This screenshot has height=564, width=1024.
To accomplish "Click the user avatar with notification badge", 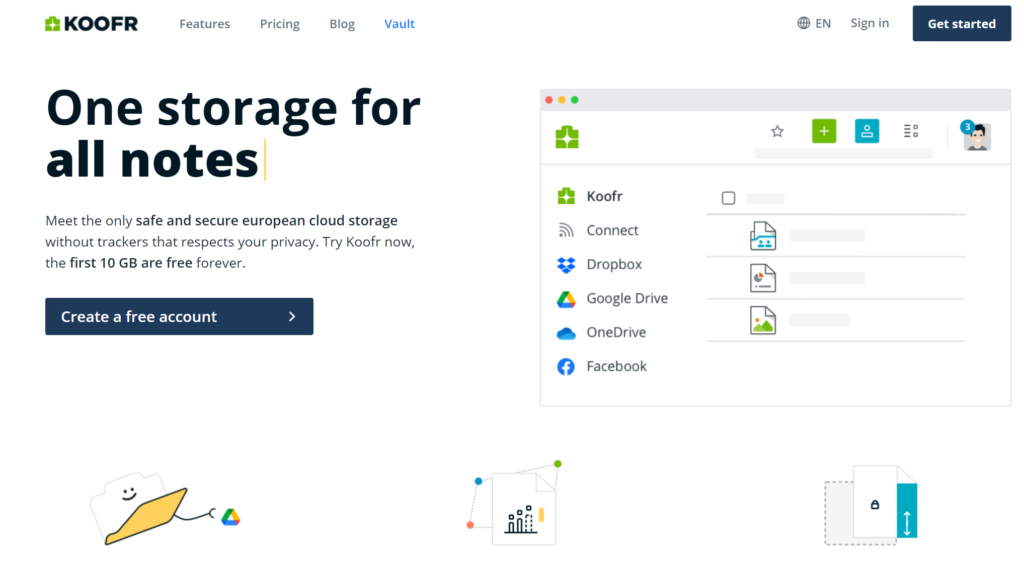I will click(x=976, y=136).
